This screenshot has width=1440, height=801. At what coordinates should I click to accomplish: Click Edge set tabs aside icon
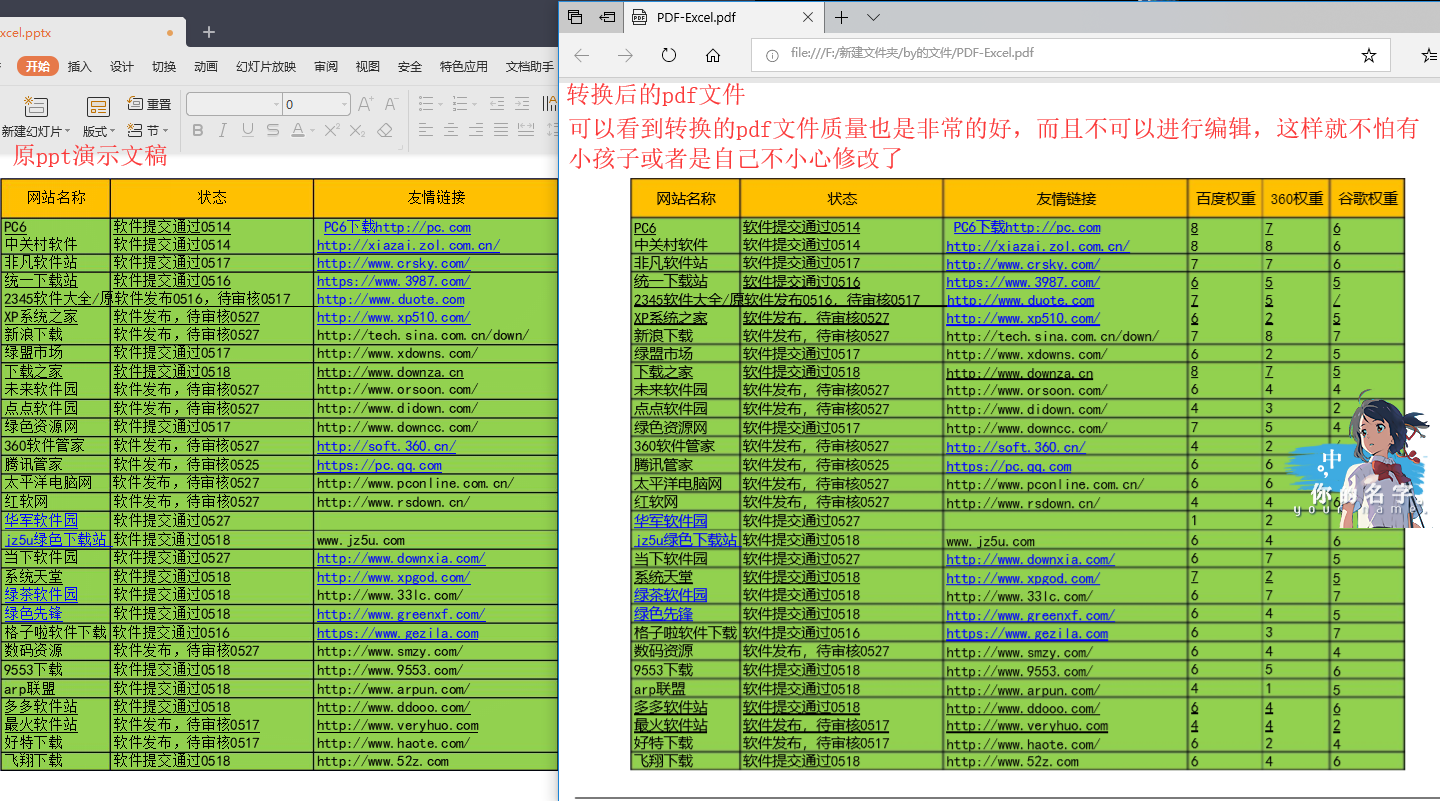(x=607, y=17)
